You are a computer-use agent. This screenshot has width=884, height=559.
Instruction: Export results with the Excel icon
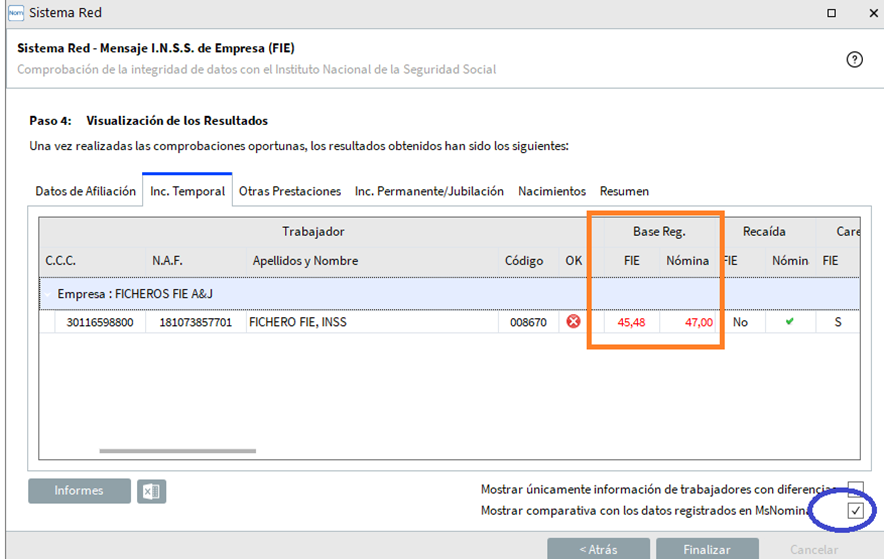(x=151, y=491)
